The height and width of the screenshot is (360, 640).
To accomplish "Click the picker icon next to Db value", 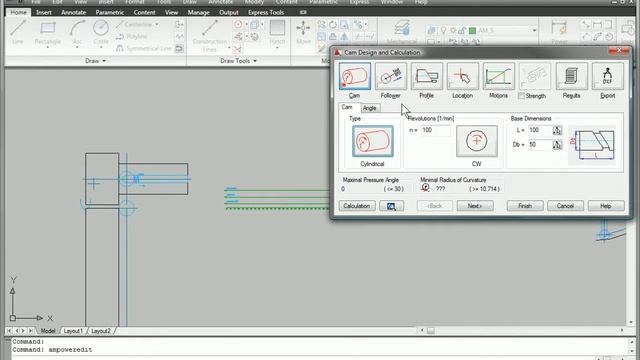I will coord(557,144).
